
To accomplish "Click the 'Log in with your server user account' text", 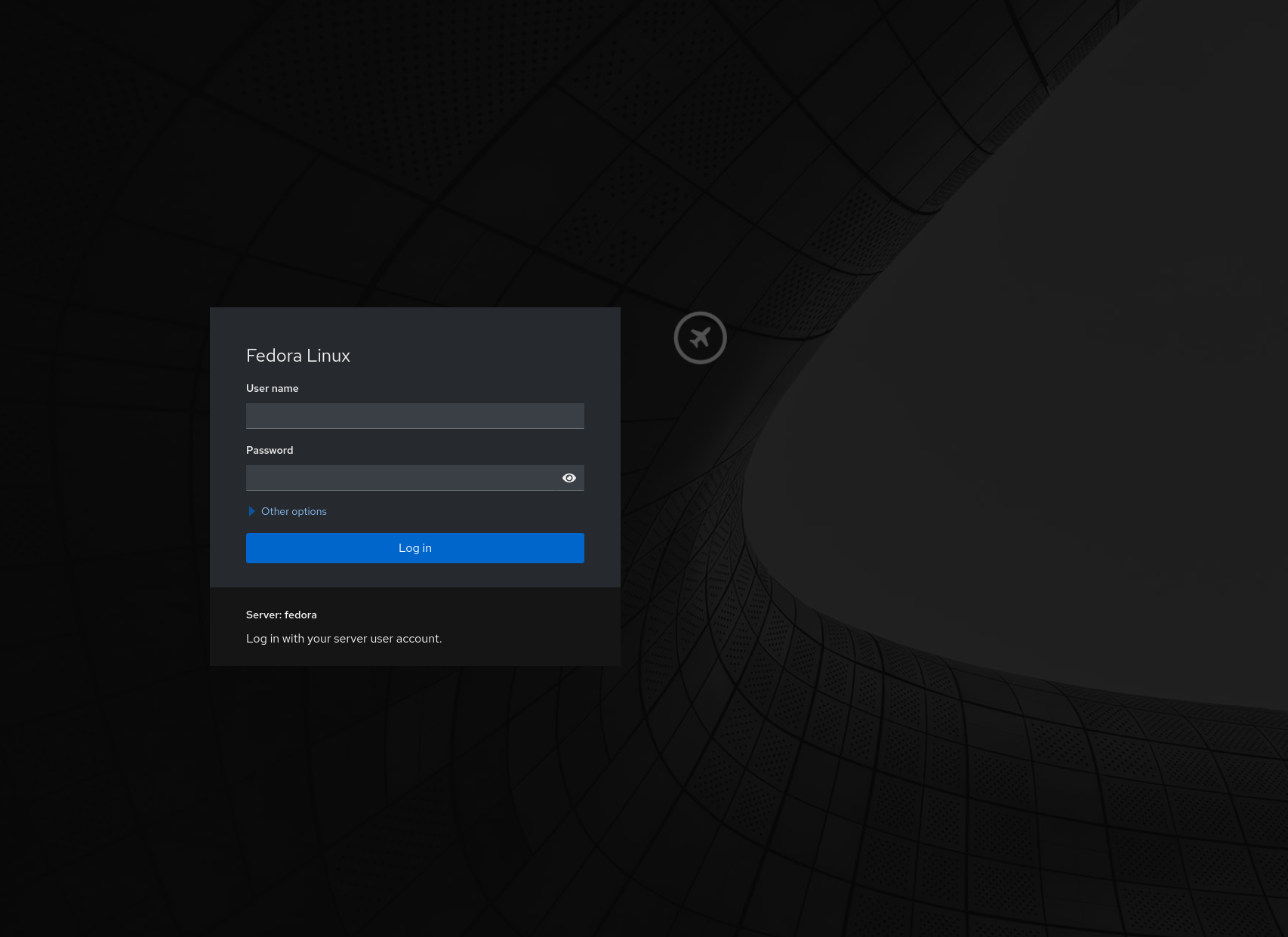I will pos(344,638).
